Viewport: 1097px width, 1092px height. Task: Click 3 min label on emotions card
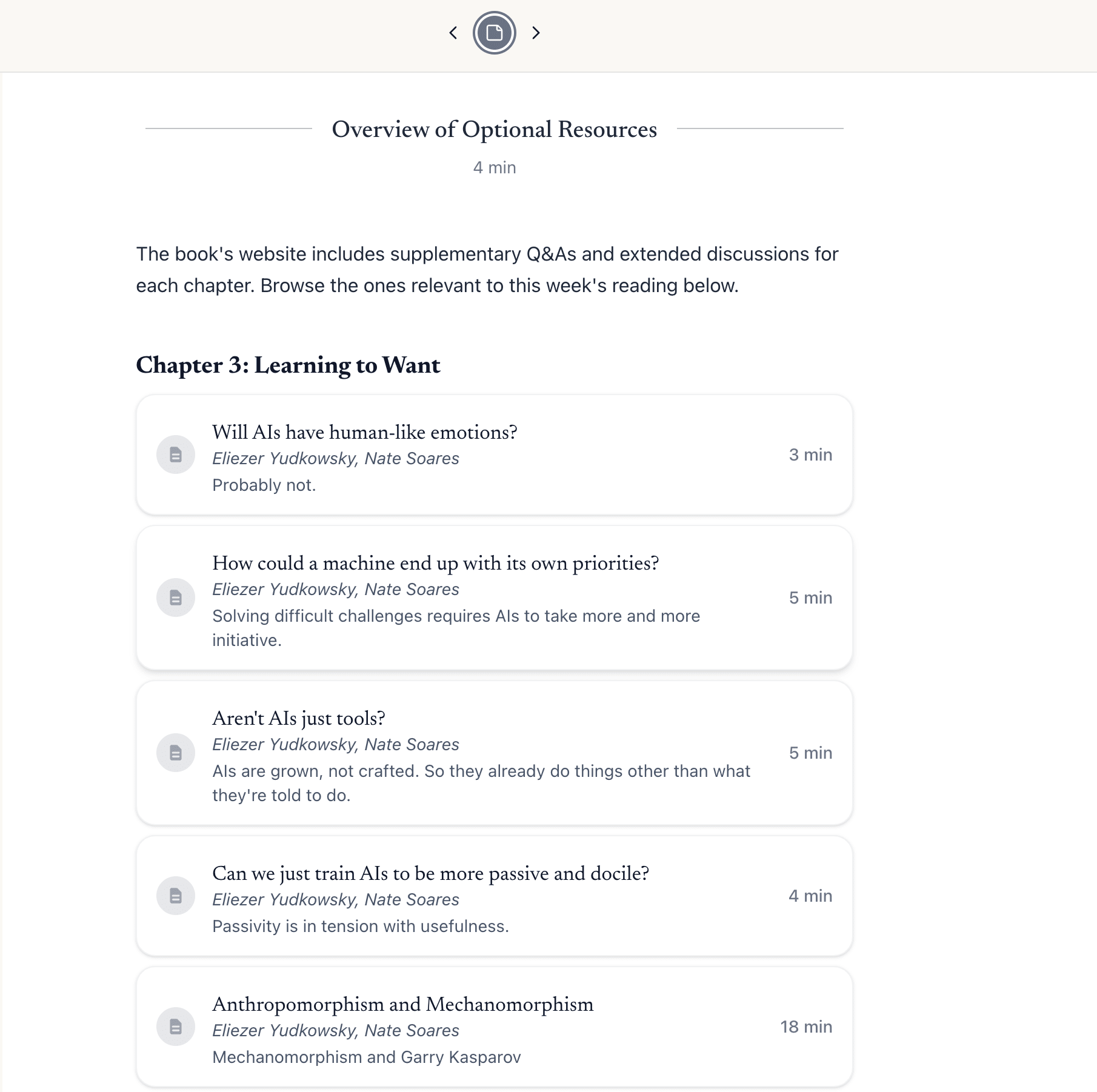(810, 454)
